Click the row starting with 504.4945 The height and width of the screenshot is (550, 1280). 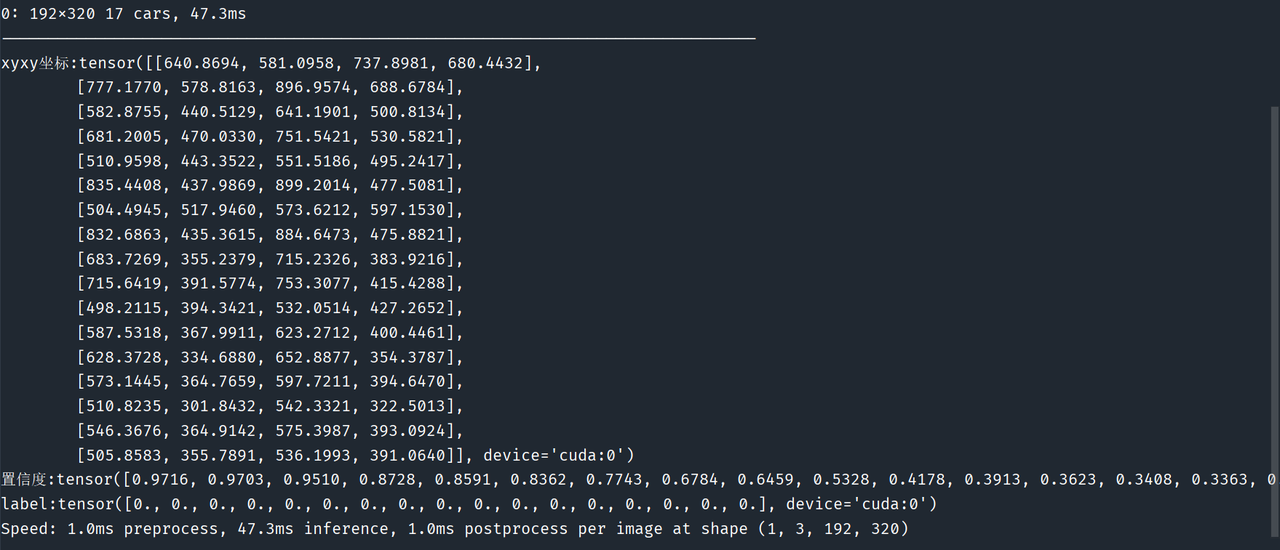coord(270,210)
